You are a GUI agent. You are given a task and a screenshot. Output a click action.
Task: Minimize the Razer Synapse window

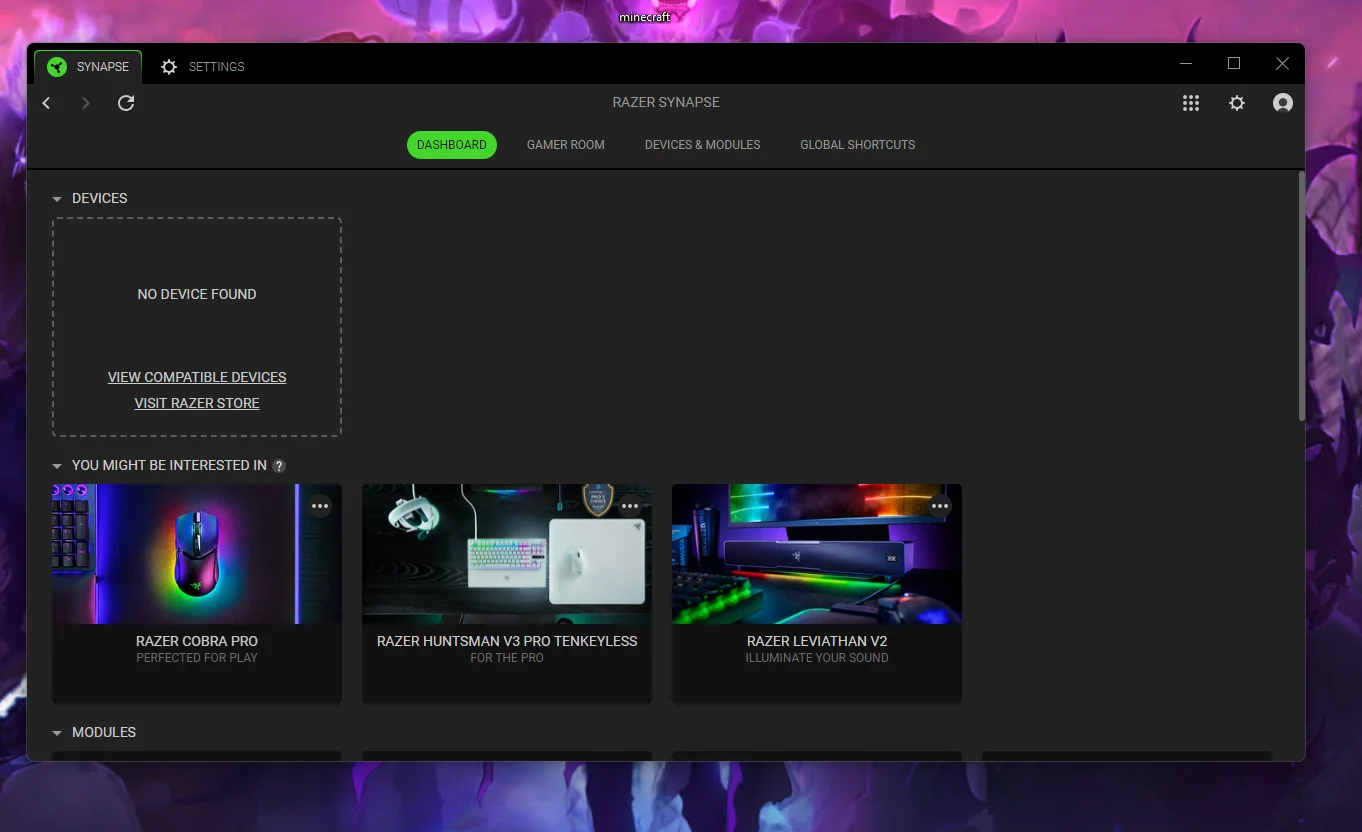point(1186,63)
